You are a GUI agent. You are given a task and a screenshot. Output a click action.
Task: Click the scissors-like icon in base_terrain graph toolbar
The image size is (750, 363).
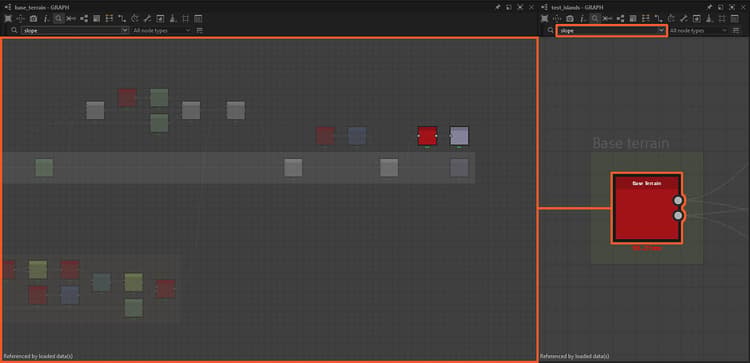click(x=71, y=19)
